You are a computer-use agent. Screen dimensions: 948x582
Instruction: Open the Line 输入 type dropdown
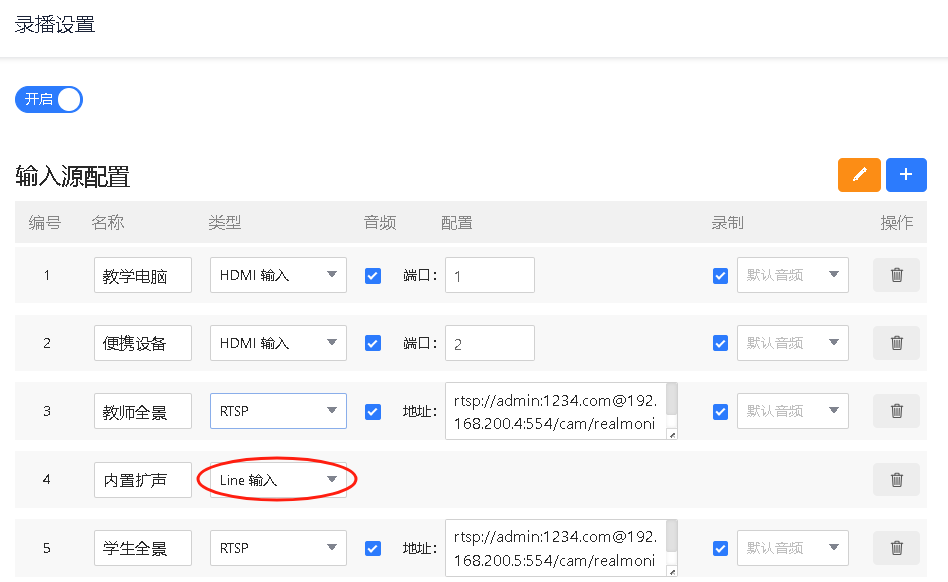point(278,480)
